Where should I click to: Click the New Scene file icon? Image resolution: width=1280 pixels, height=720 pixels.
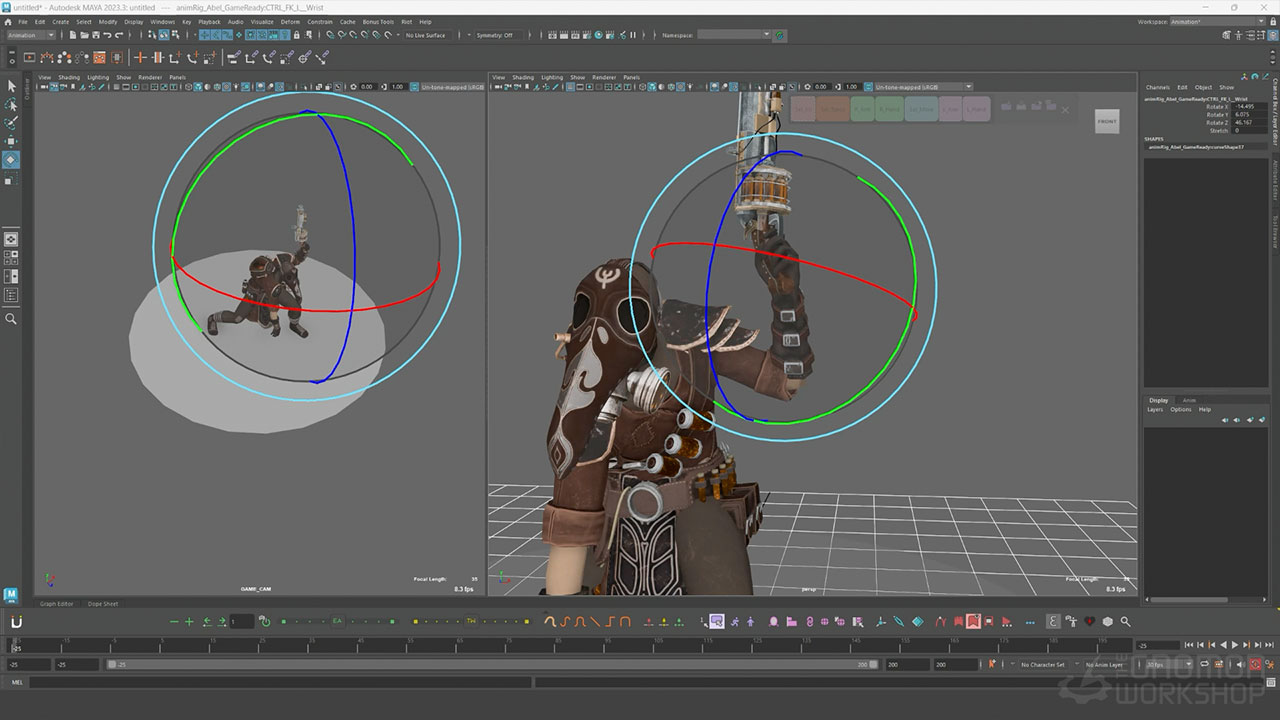[x=73, y=35]
